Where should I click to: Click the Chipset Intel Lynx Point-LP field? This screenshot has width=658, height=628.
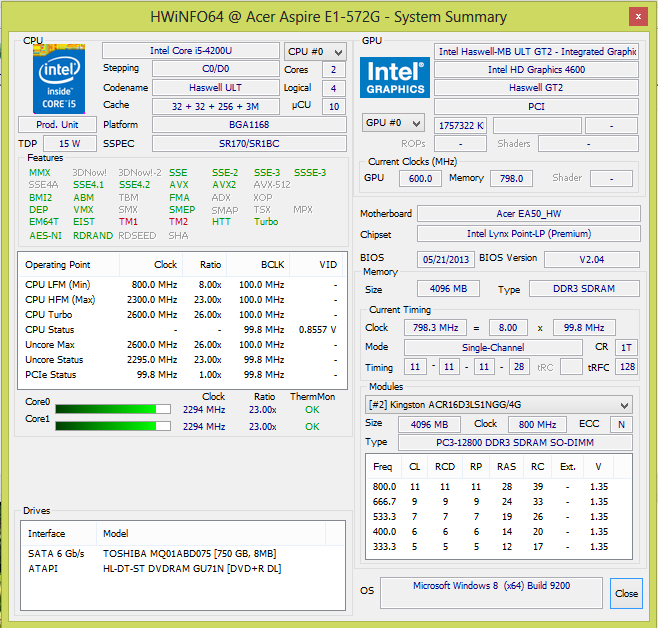pos(529,234)
